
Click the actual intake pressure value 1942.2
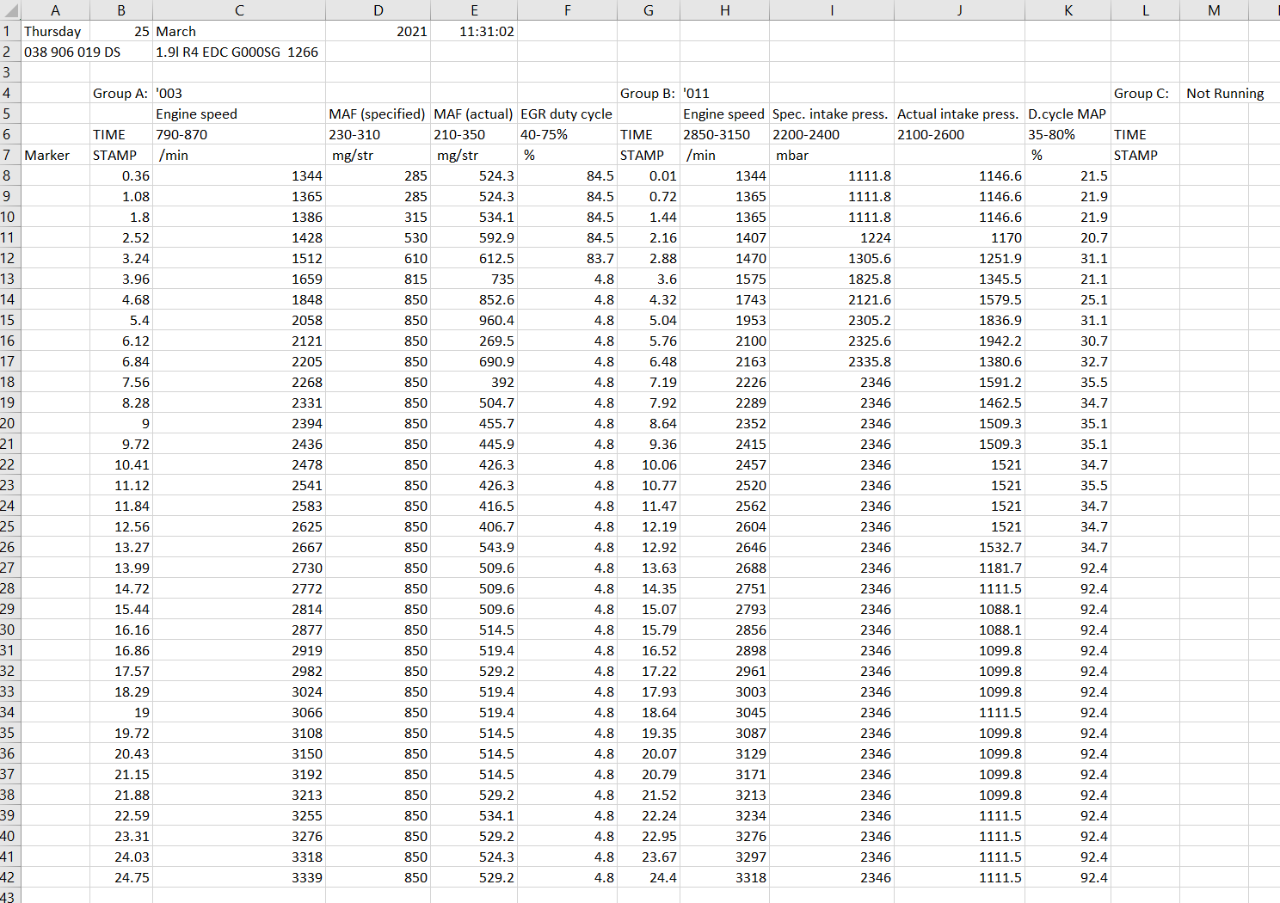pos(959,341)
